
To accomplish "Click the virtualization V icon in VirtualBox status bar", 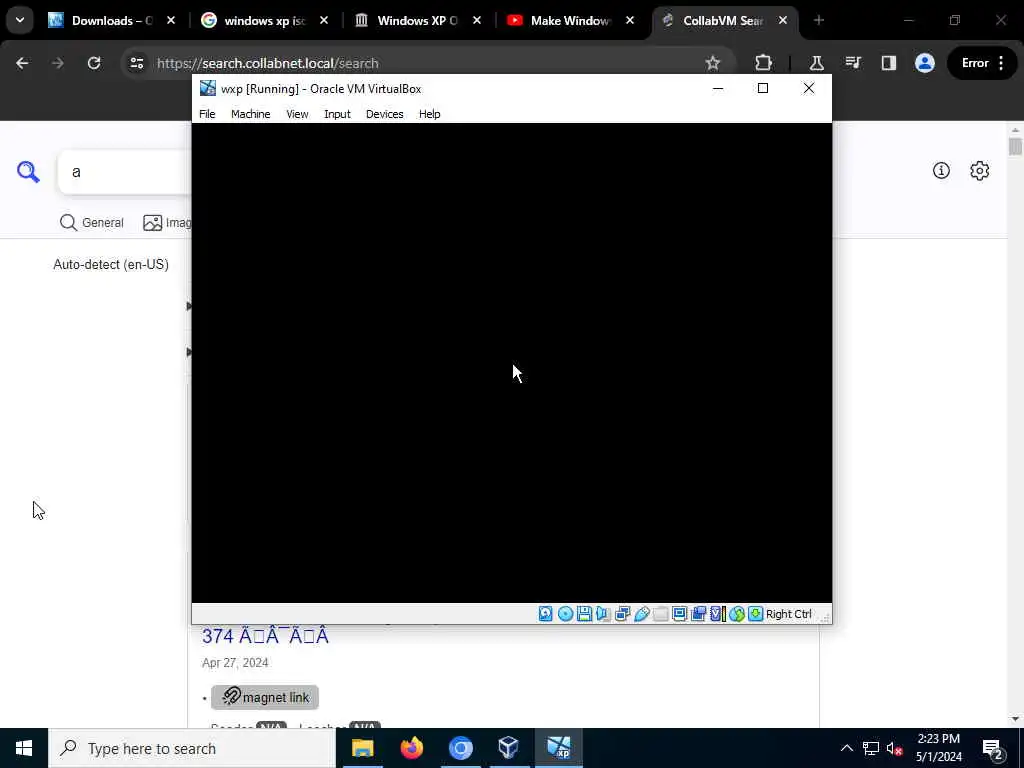I will click(x=717, y=614).
